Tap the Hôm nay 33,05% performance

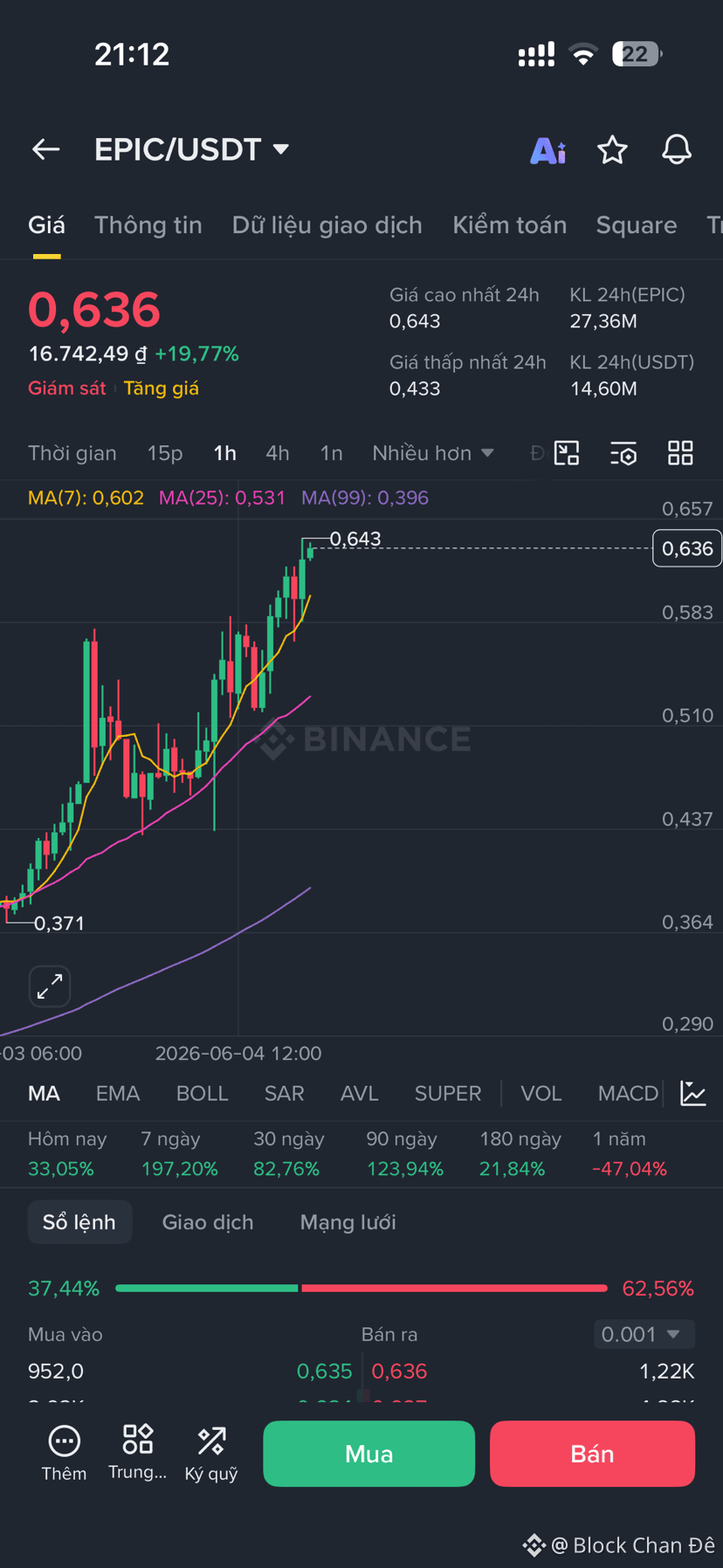[x=67, y=1153]
